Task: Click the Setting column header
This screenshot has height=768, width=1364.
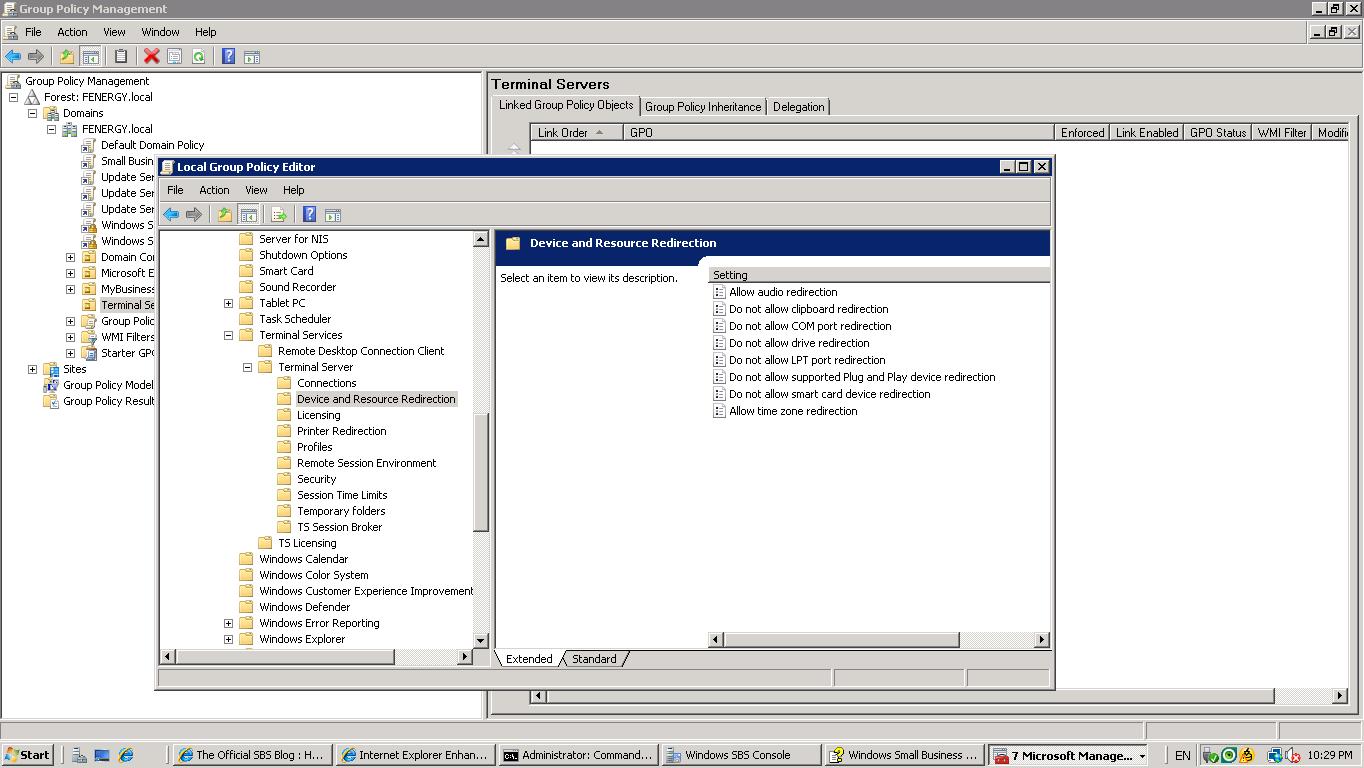Action: (879, 275)
